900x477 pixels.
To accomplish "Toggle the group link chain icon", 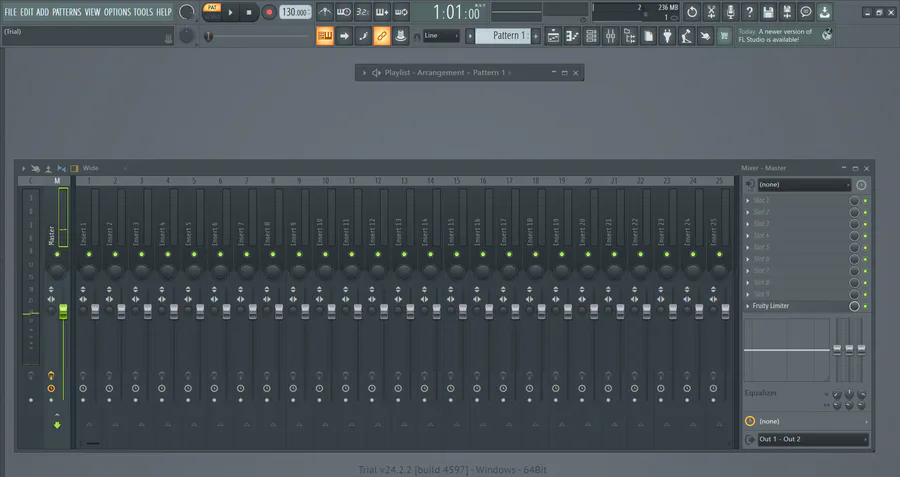I will click(x=382, y=36).
